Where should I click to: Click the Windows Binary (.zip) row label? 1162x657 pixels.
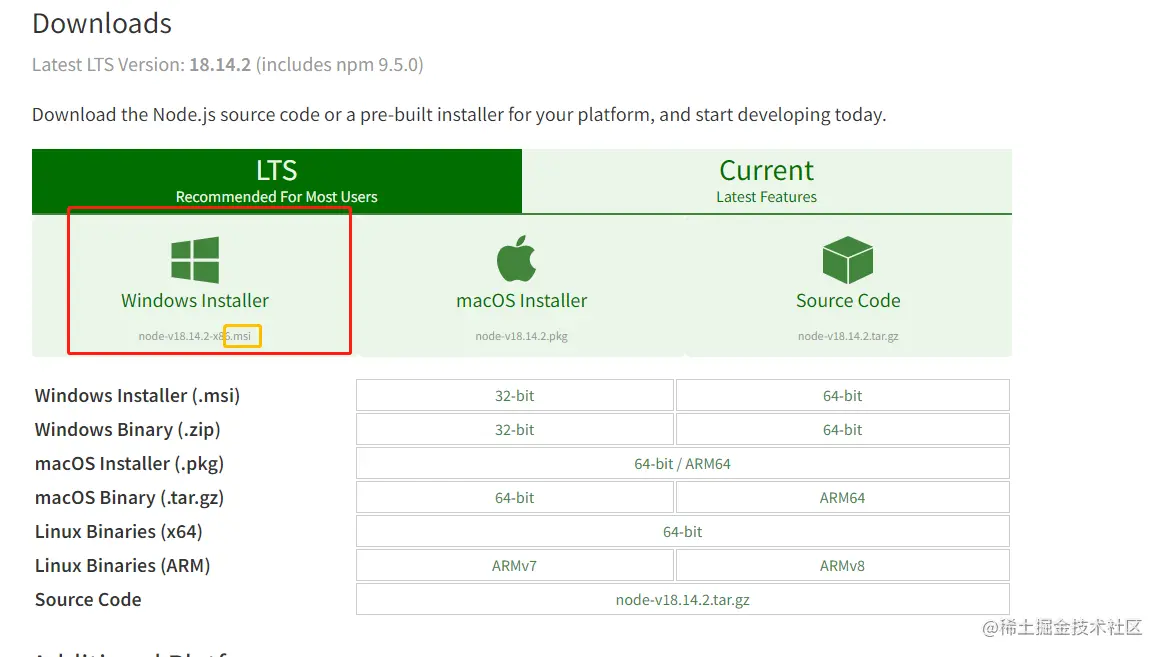pyautogui.click(x=127, y=430)
